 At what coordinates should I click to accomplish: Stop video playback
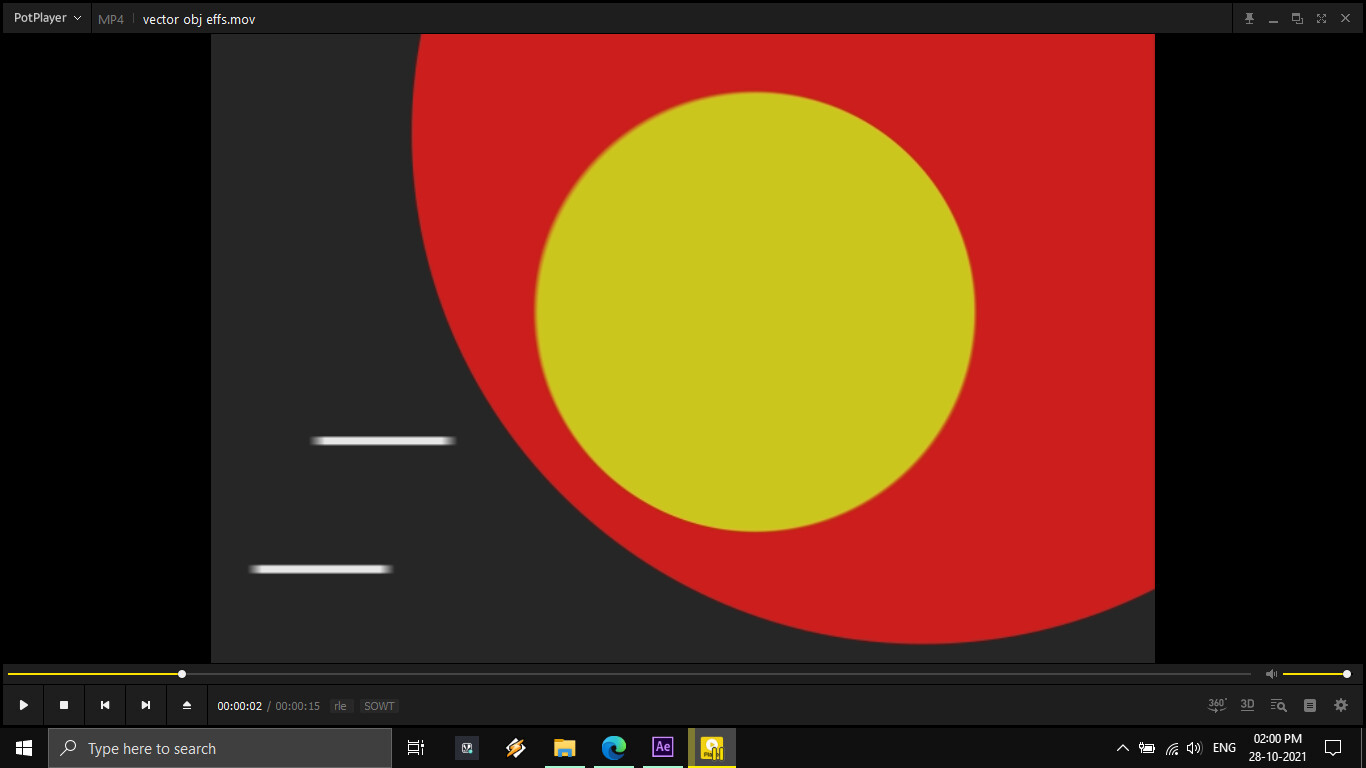point(64,705)
